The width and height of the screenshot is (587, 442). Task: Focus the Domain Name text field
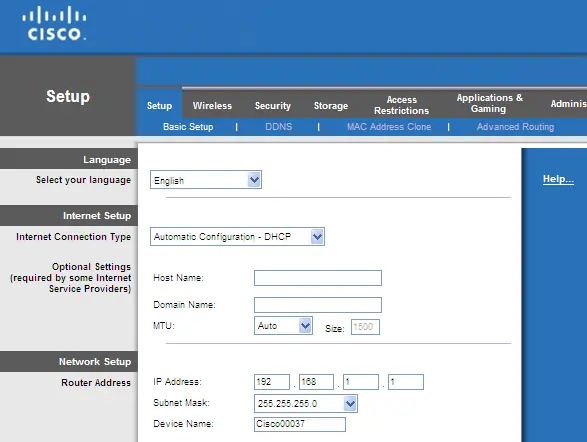[x=318, y=305]
